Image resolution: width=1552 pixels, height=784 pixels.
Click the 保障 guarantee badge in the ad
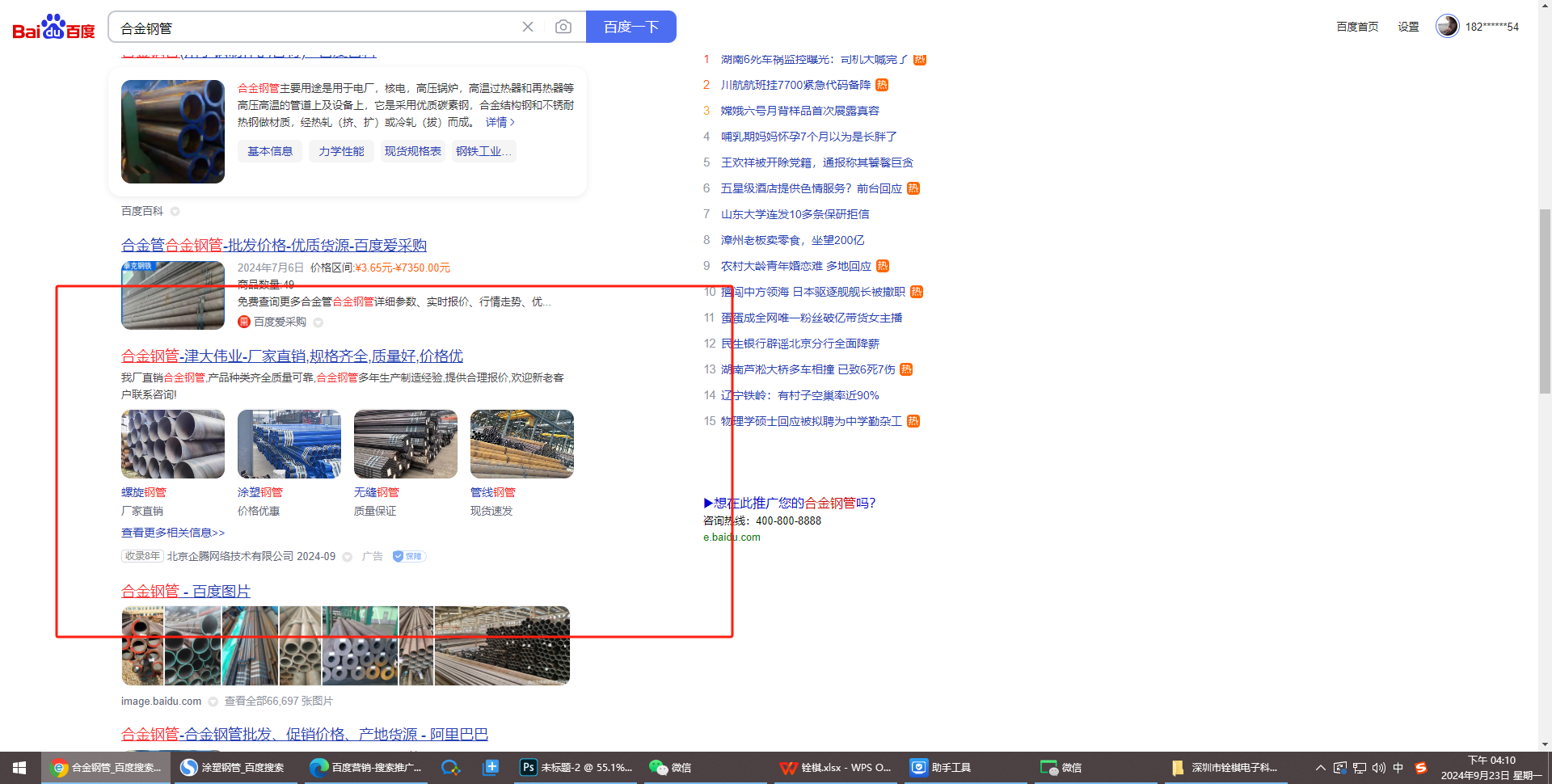[x=409, y=556]
